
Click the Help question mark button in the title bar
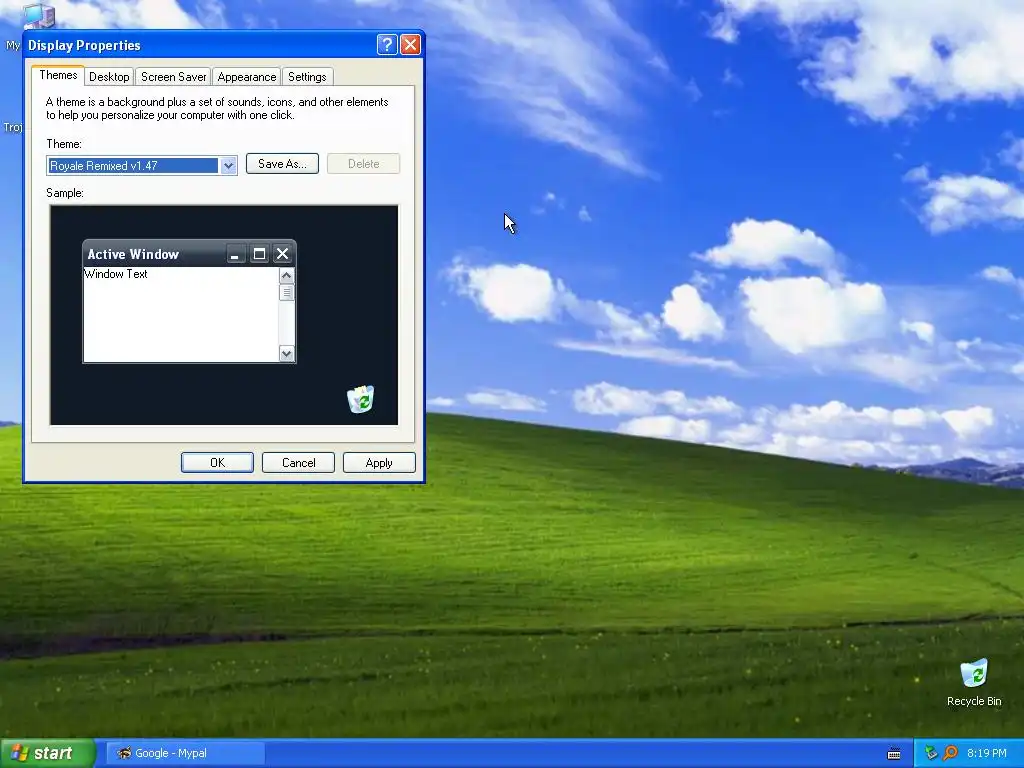click(387, 44)
